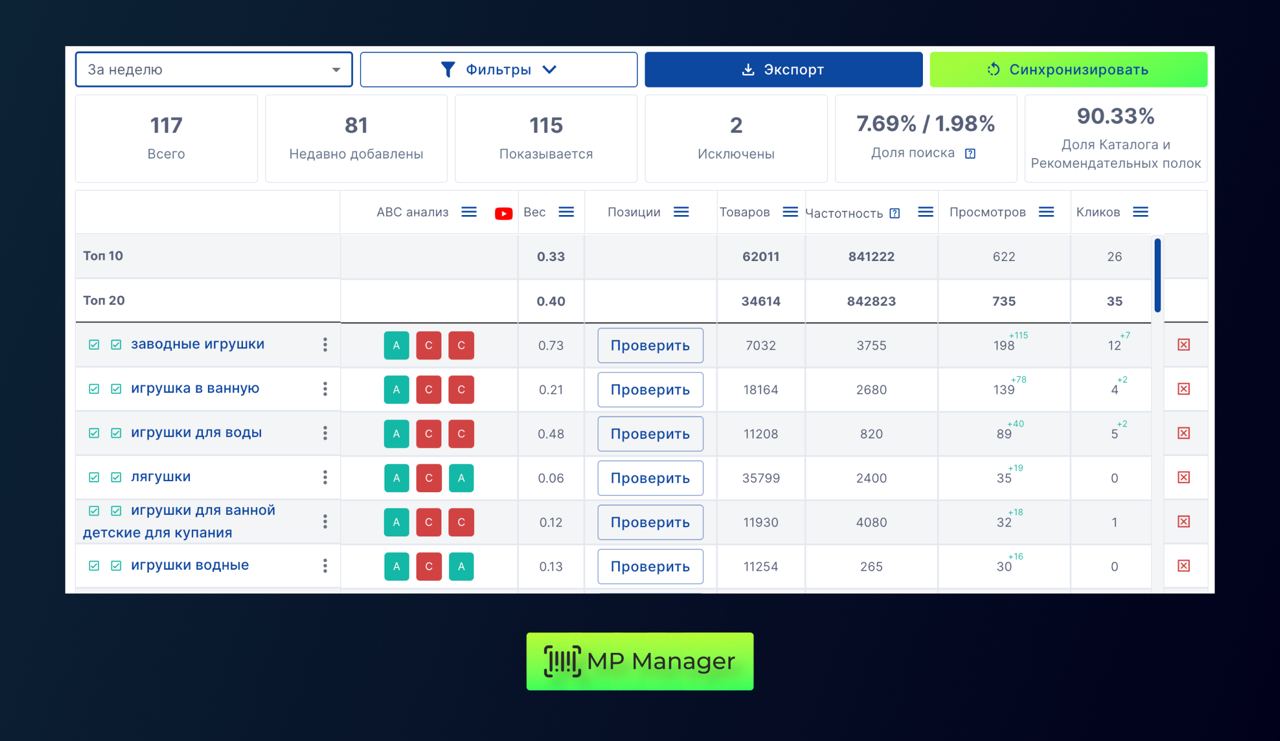Delete the игрушки водные row via red X
Image resolution: width=1280 pixels, height=741 pixels.
(1184, 566)
